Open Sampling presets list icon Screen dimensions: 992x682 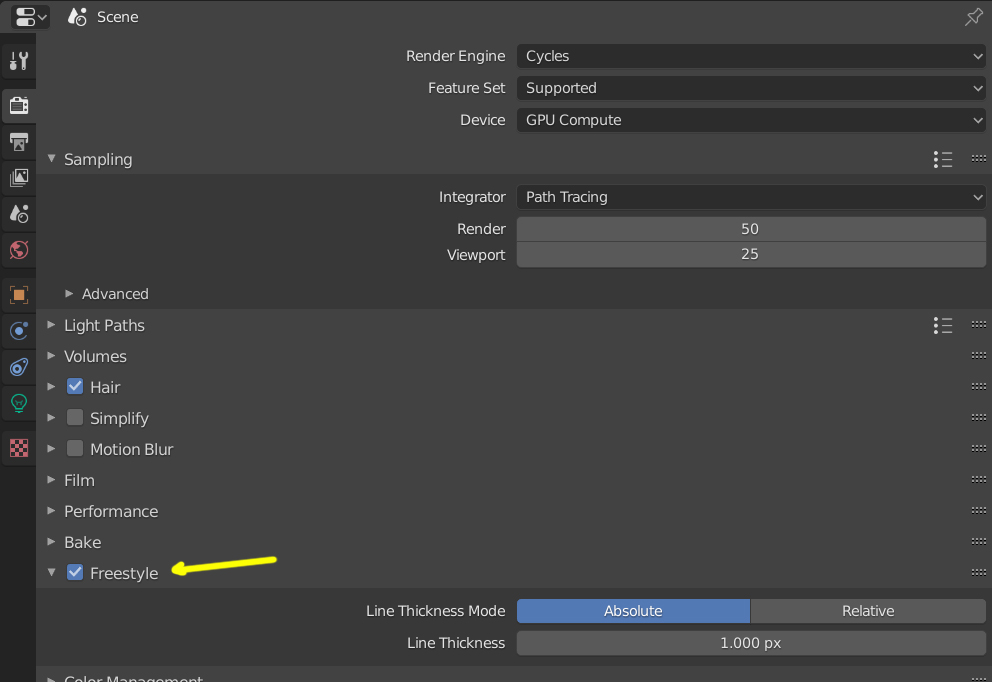(942, 159)
